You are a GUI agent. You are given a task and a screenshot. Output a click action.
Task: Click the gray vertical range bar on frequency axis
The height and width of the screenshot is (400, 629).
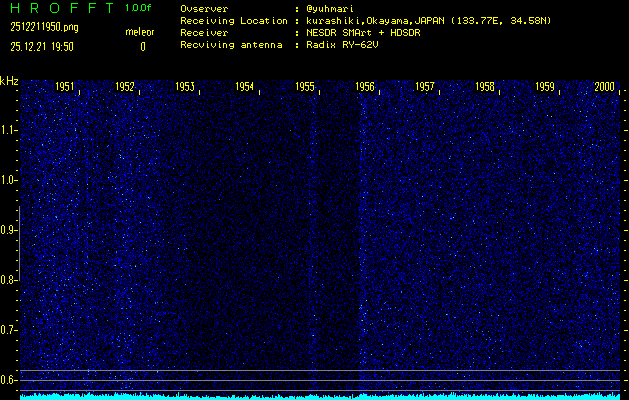(x=19, y=243)
